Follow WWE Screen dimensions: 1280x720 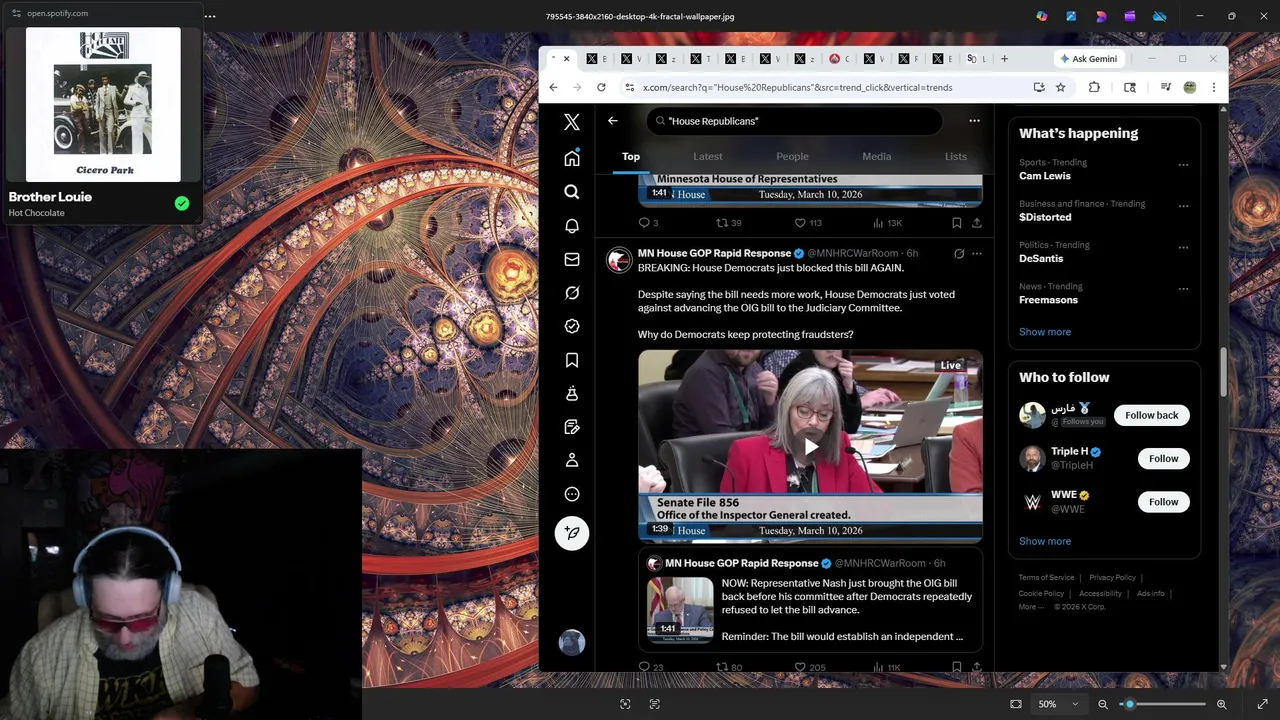click(1163, 502)
